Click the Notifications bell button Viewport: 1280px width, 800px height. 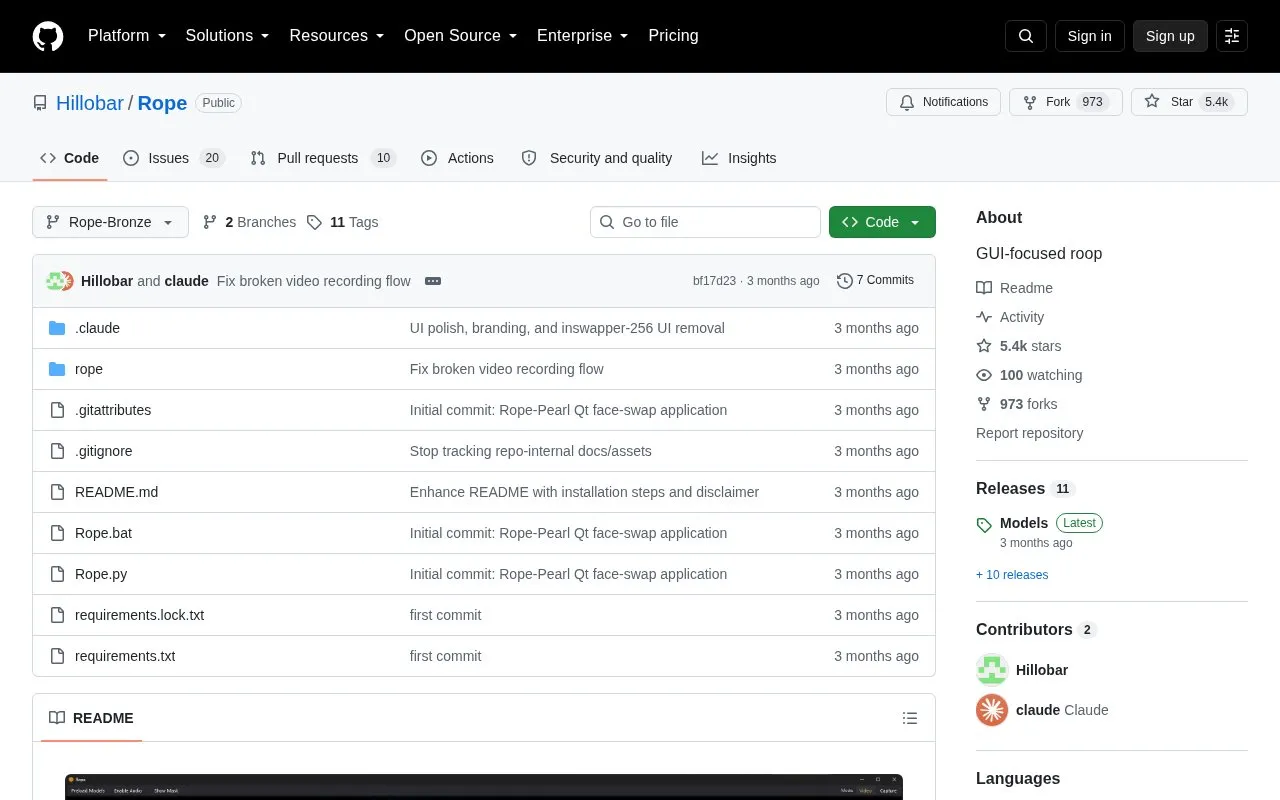point(943,102)
